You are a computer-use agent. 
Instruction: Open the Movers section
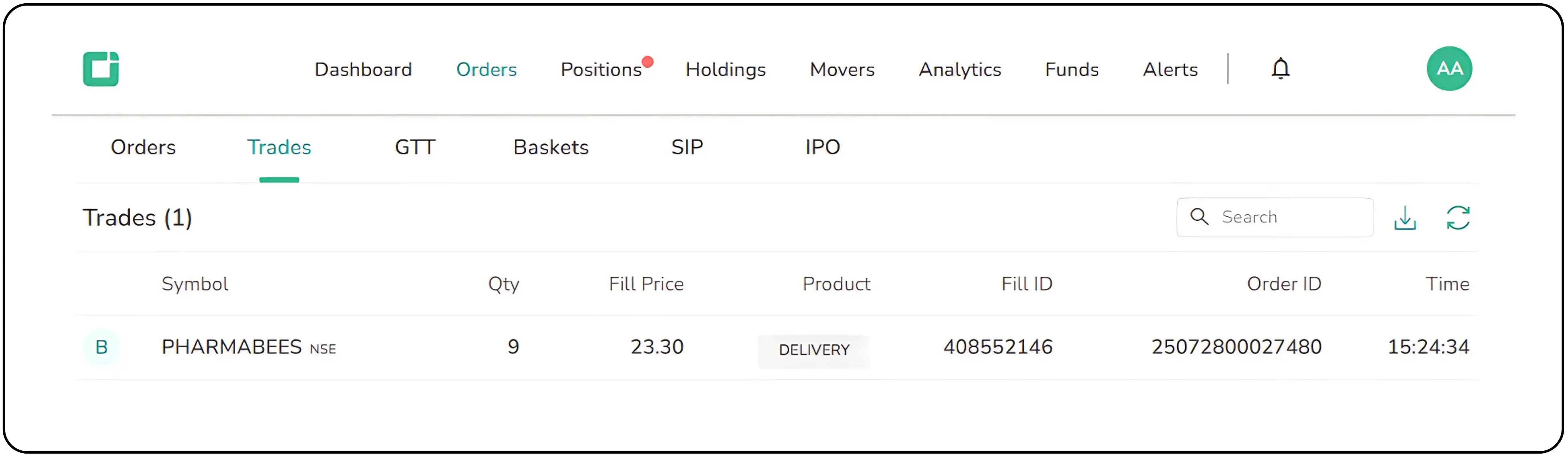[x=842, y=69]
